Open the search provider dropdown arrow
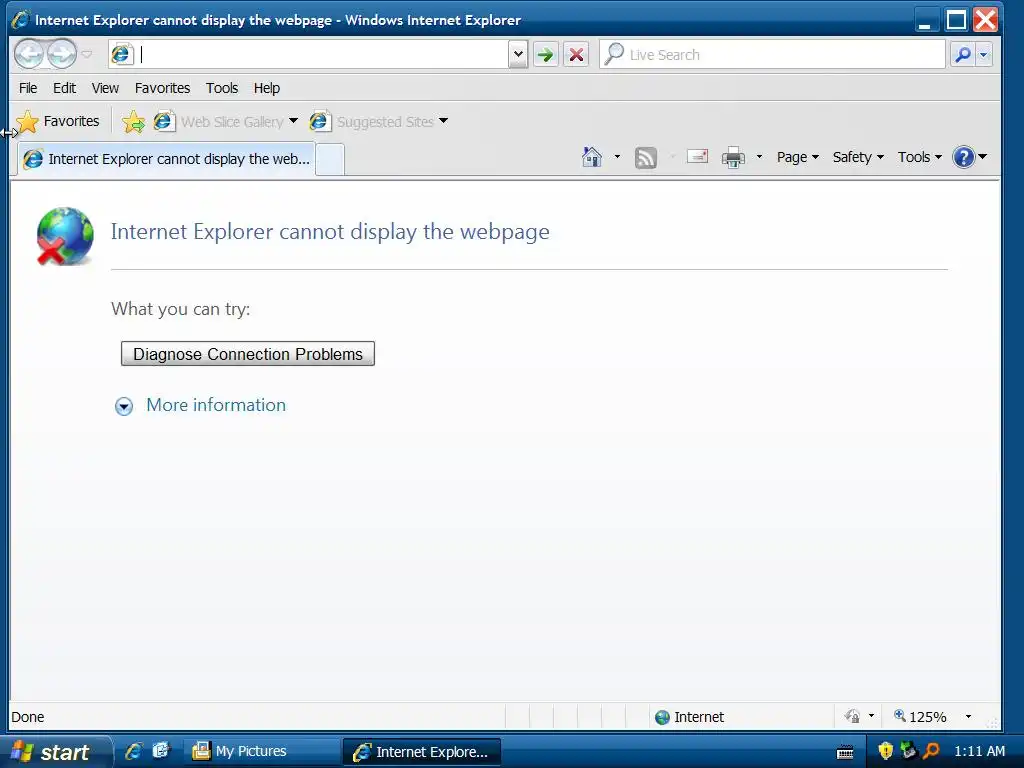Screen dimensions: 1024x768 click(x=984, y=54)
